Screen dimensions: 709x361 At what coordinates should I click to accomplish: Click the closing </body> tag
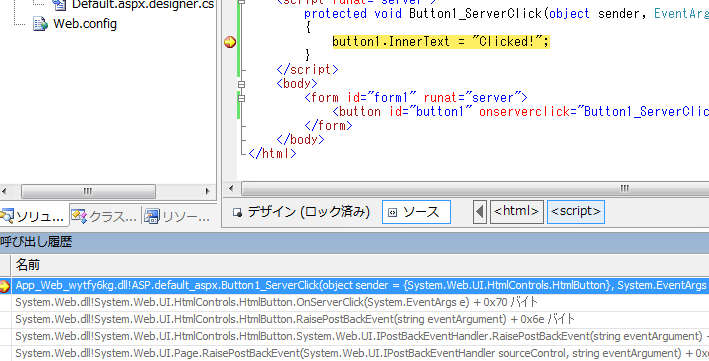click(300, 140)
